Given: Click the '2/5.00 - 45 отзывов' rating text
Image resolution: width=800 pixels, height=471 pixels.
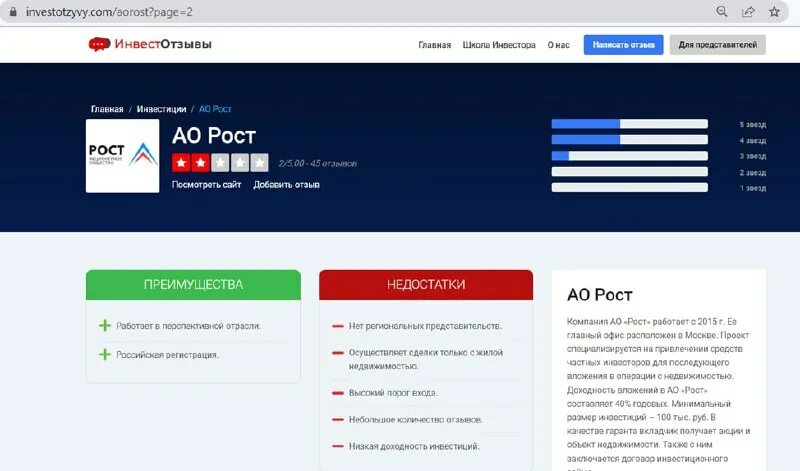Looking at the screenshot, I should coord(317,163).
